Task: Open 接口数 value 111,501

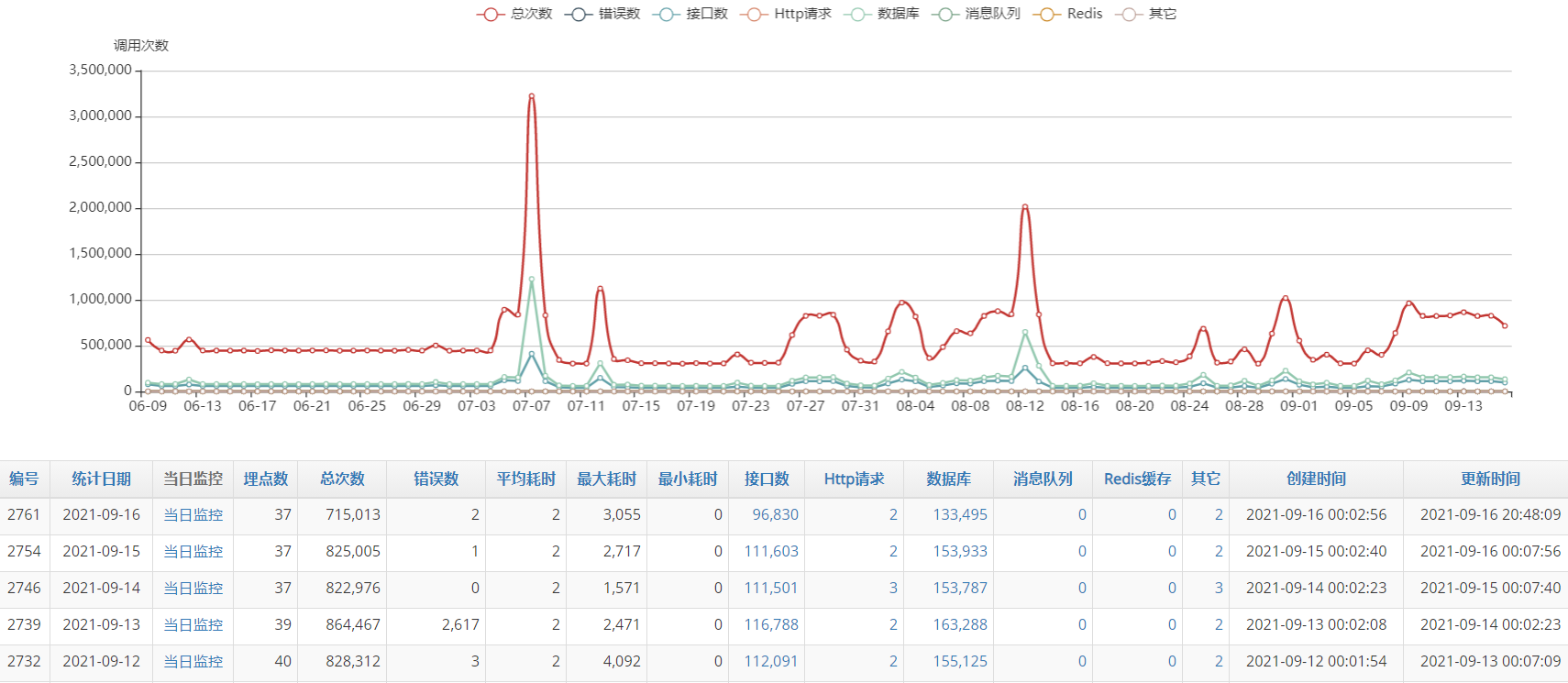Action: (x=771, y=589)
